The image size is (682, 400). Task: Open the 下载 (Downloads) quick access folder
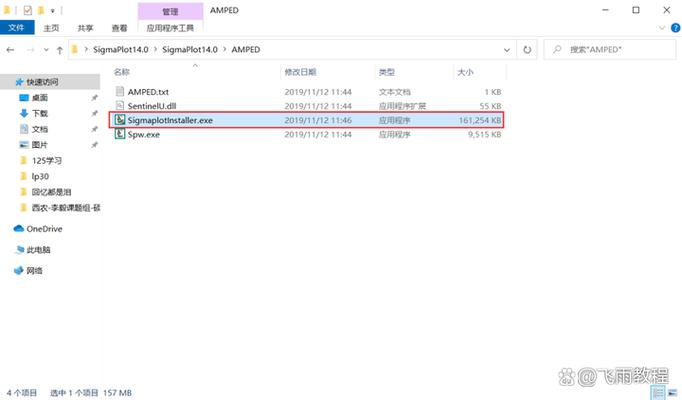tap(39, 113)
